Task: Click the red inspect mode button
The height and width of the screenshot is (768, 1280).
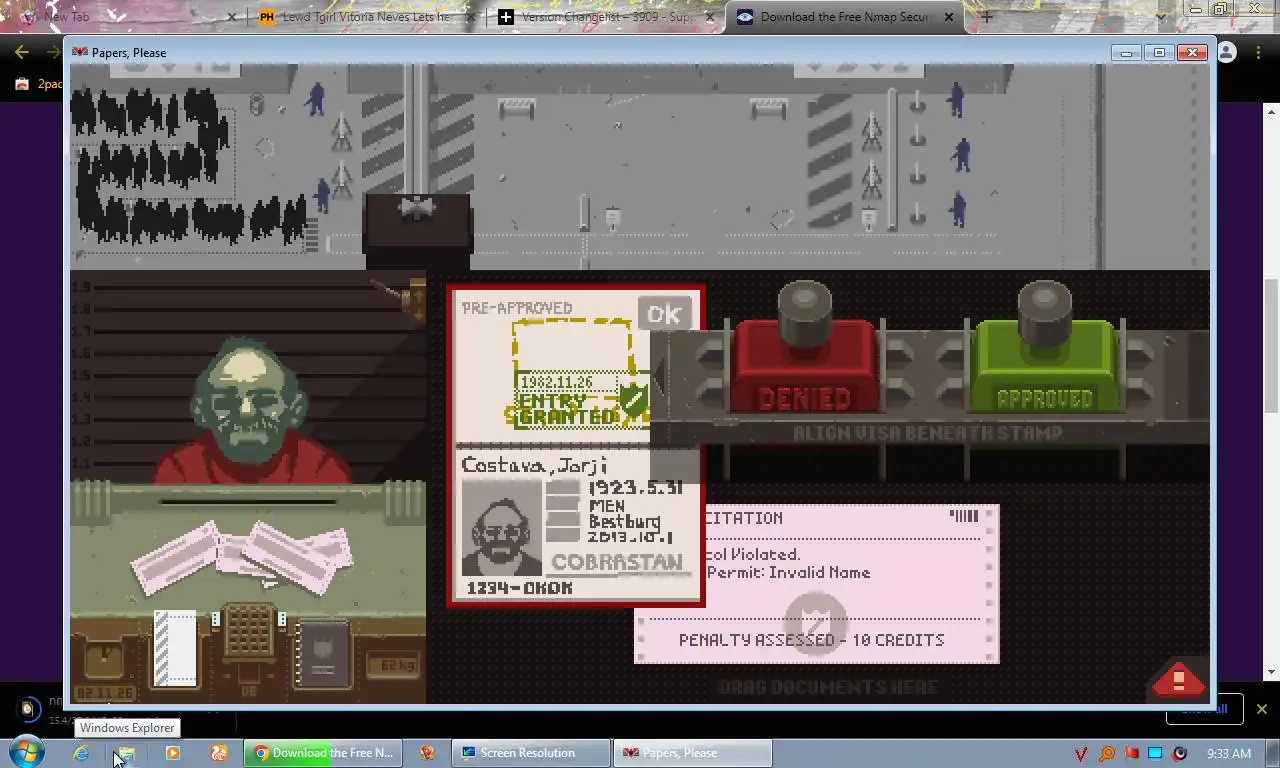Action: 1178,680
